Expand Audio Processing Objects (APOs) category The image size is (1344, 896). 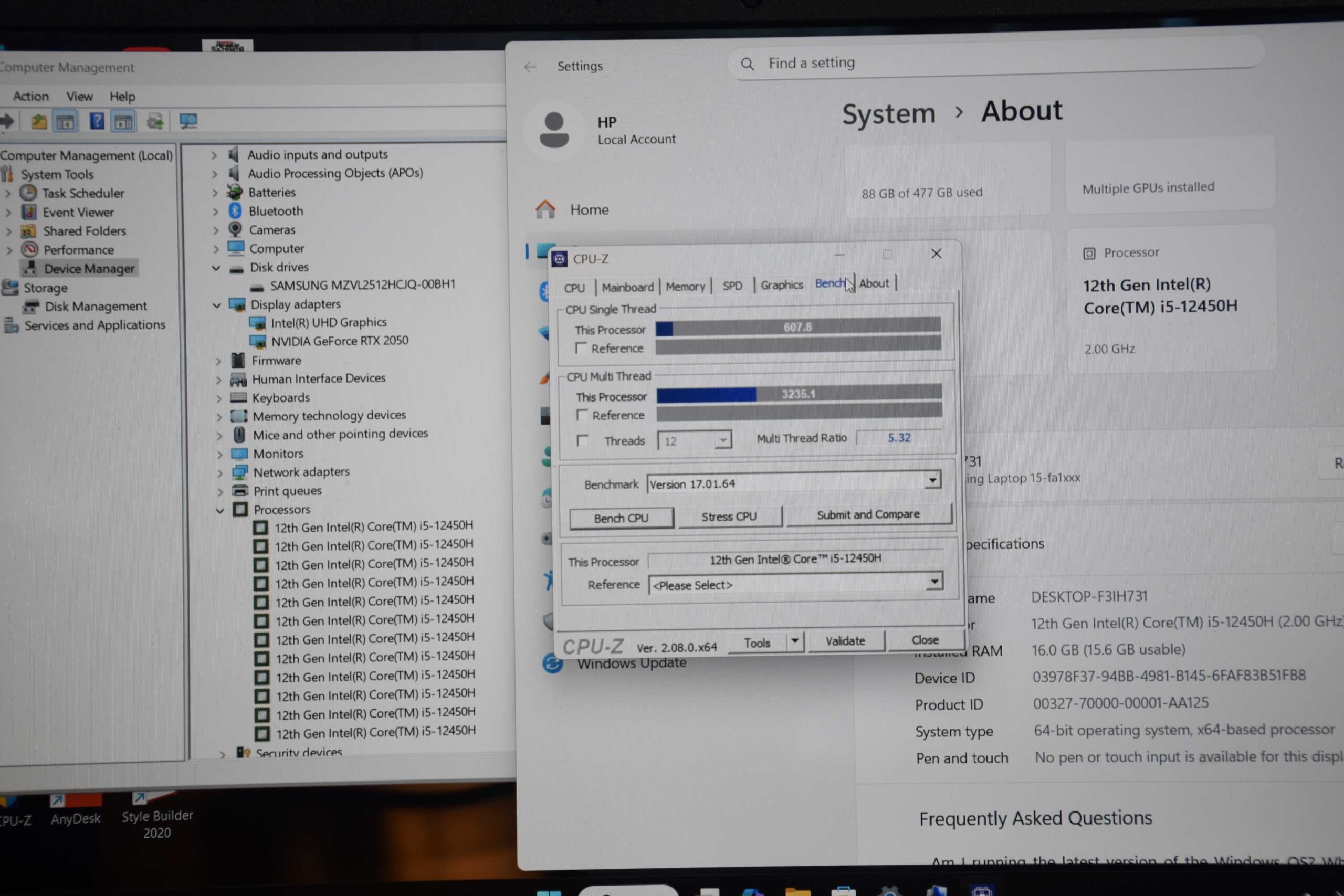[x=214, y=174]
